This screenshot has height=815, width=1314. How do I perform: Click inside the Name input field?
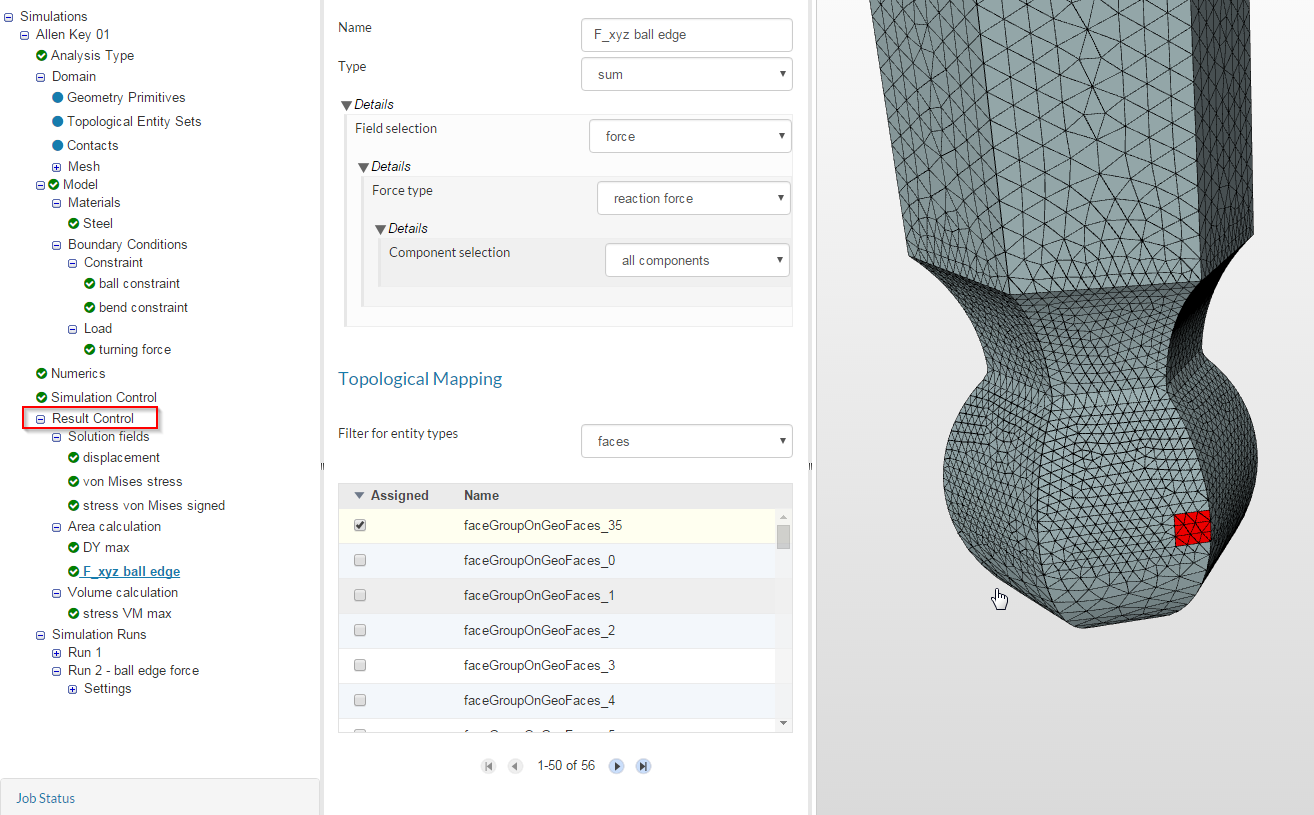(687, 34)
